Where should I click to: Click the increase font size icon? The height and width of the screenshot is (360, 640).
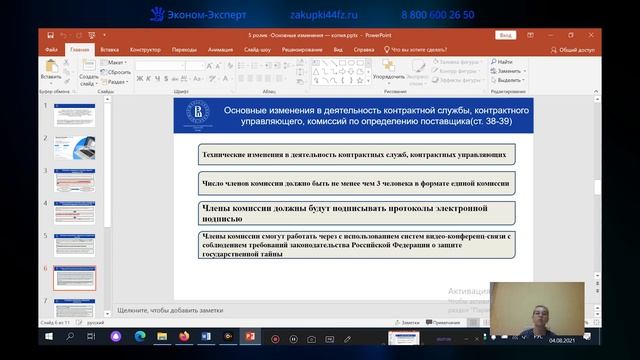click(209, 66)
